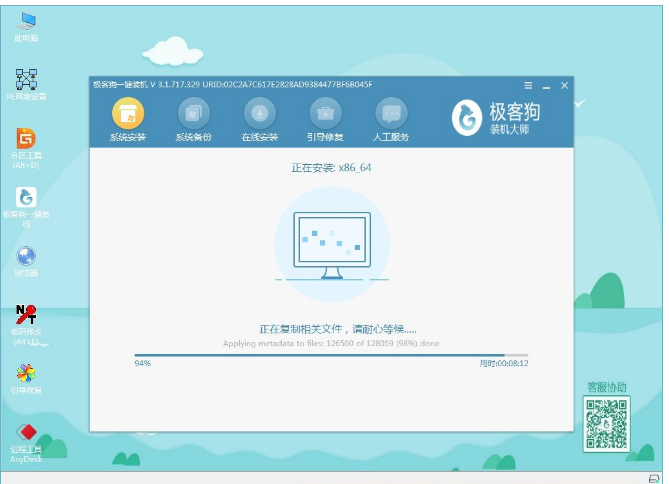
Task: Open the 系统备份 section
Action: (x=193, y=114)
